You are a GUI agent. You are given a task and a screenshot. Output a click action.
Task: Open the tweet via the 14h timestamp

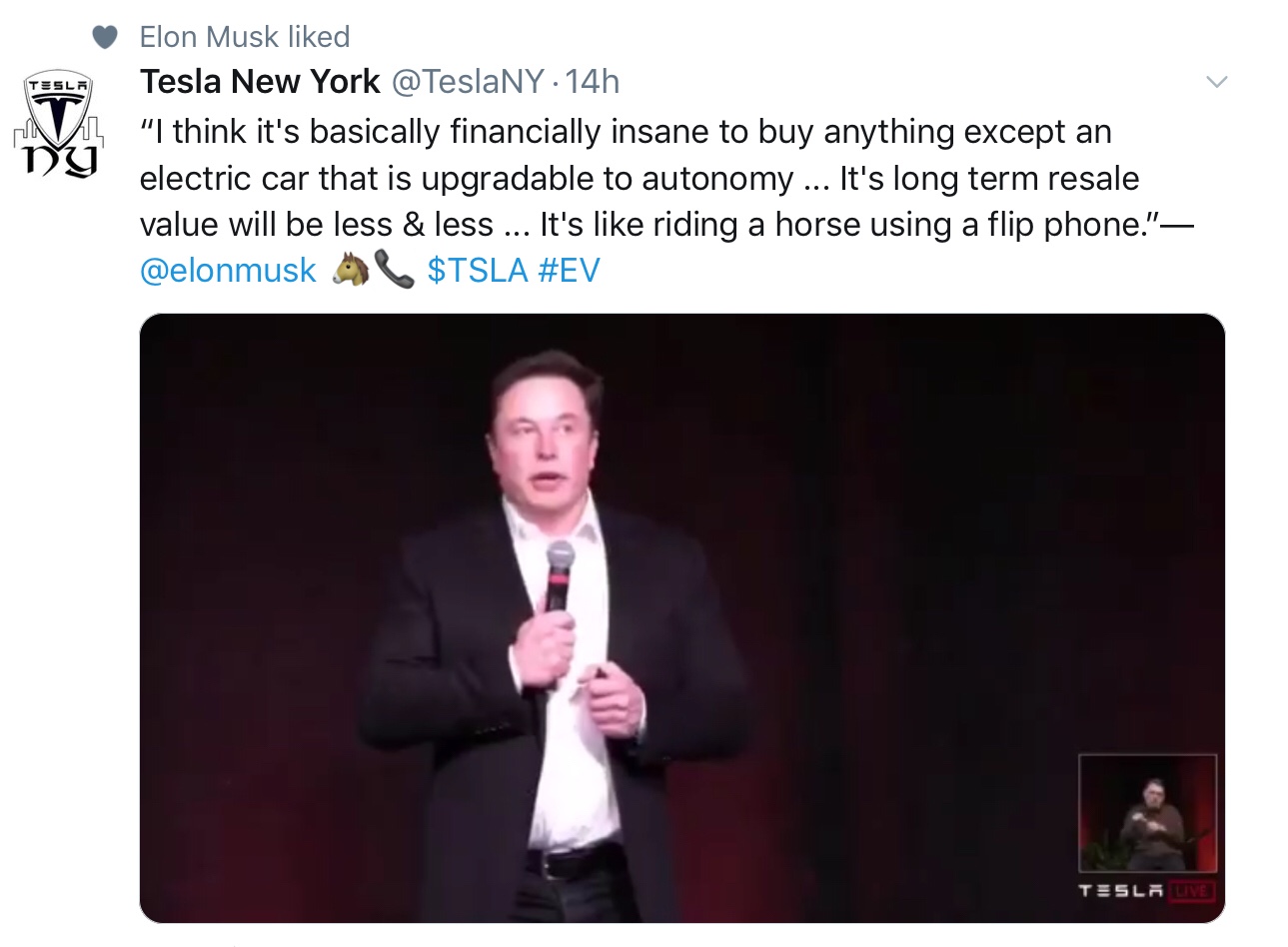pyautogui.click(x=593, y=81)
